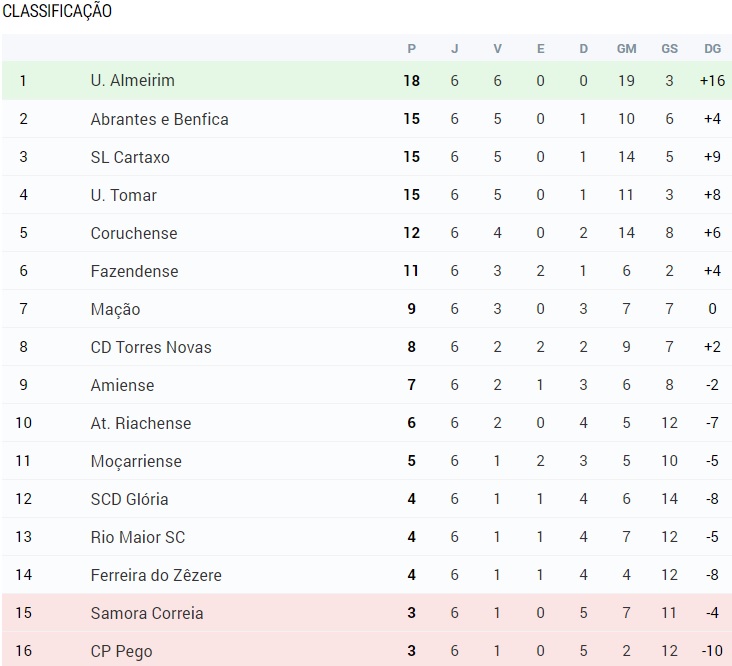This screenshot has width=732, height=666.
Task: Open Ferreira do Zêzere team link
Action: pyautogui.click(x=156, y=575)
